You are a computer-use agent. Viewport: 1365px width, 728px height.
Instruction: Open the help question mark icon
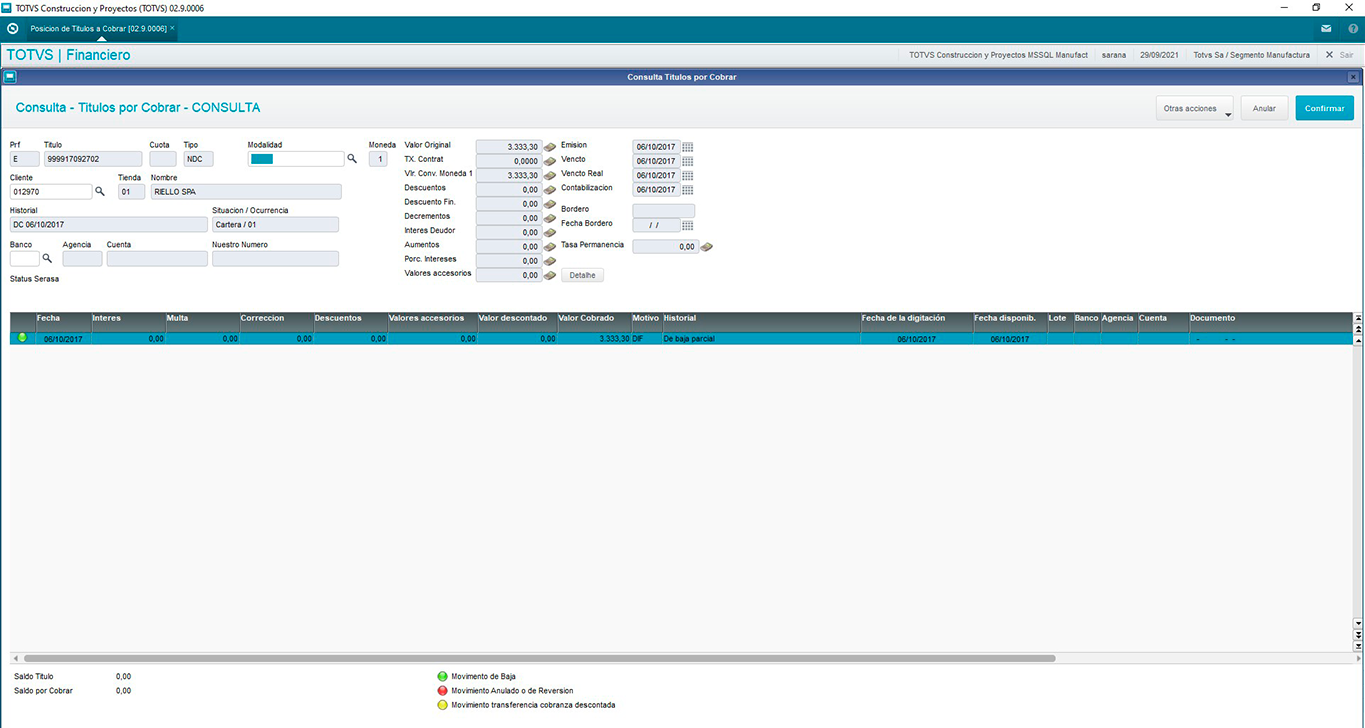click(1352, 28)
